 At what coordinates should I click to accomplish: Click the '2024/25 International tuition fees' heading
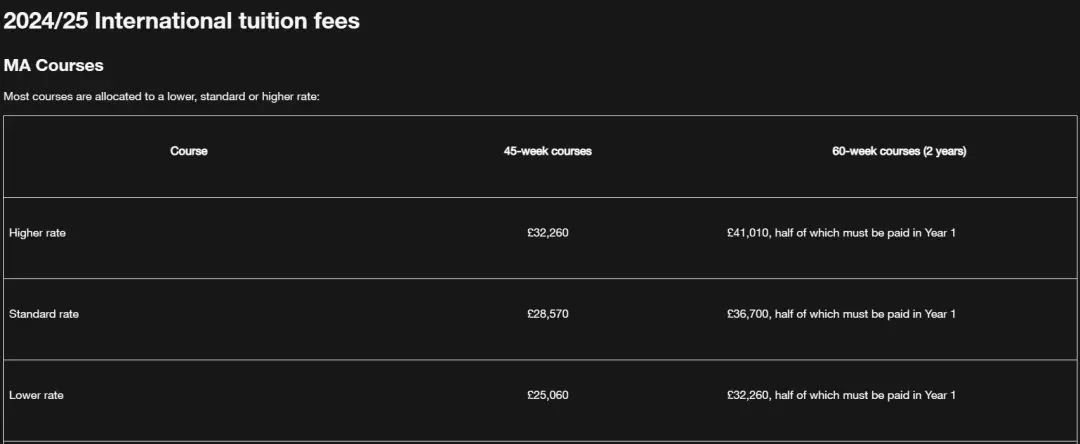coord(181,21)
